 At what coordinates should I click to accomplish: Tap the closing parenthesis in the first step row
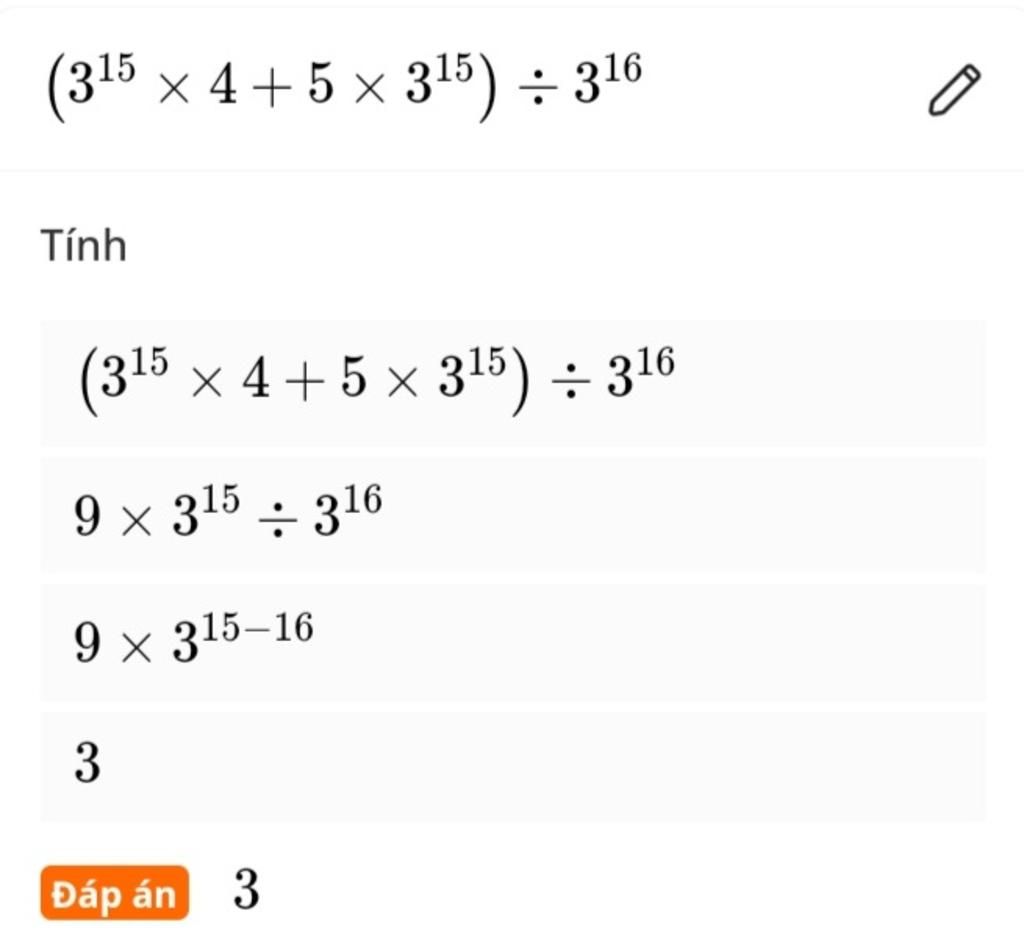(519, 384)
